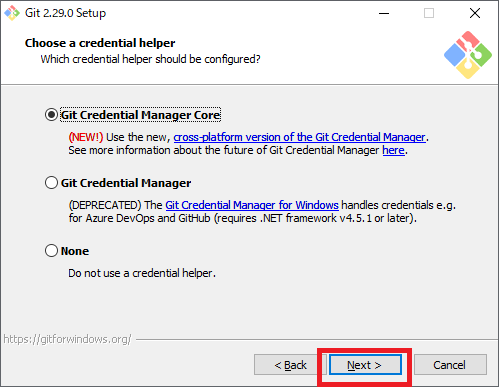Open the Git Credential Manager for Windows link

click(252, 205)
